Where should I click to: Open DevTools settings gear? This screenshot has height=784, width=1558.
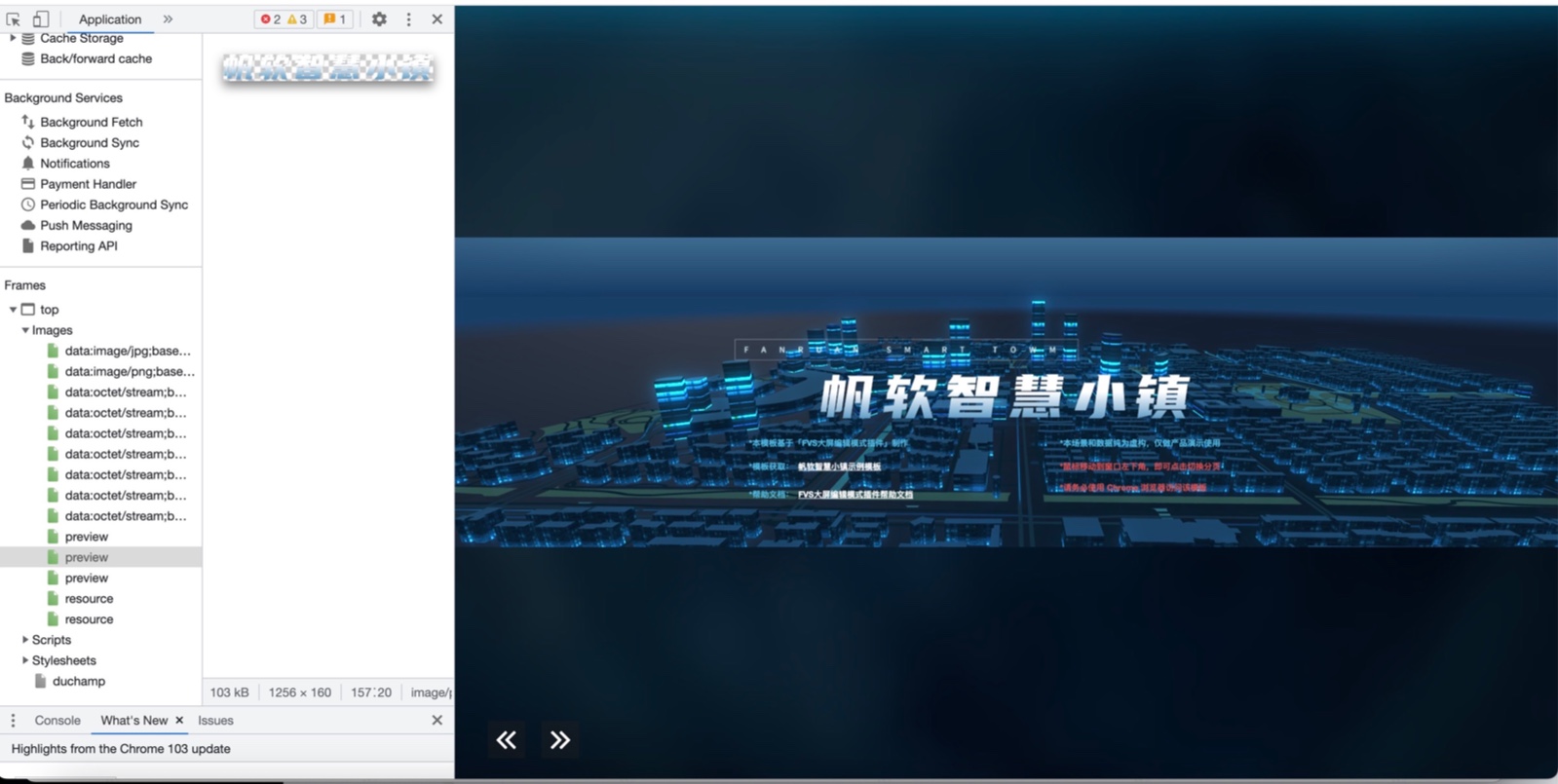[x=379, y=19]
